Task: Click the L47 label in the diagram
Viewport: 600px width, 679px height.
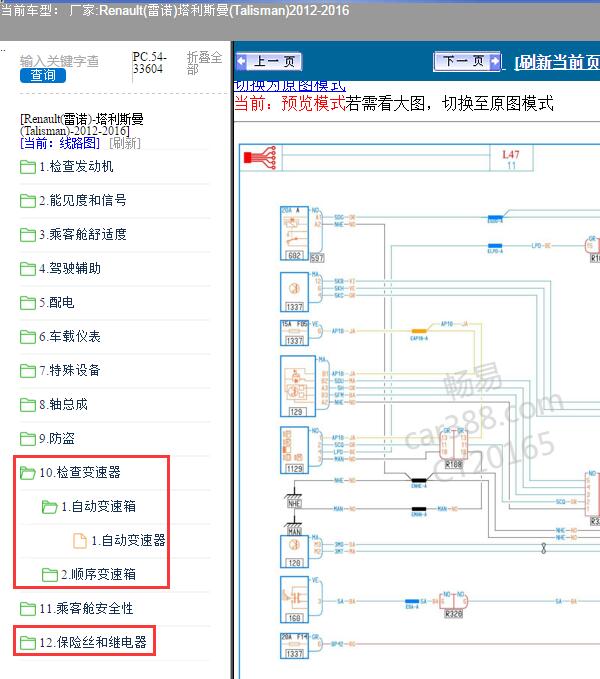Action: point(511,155)
